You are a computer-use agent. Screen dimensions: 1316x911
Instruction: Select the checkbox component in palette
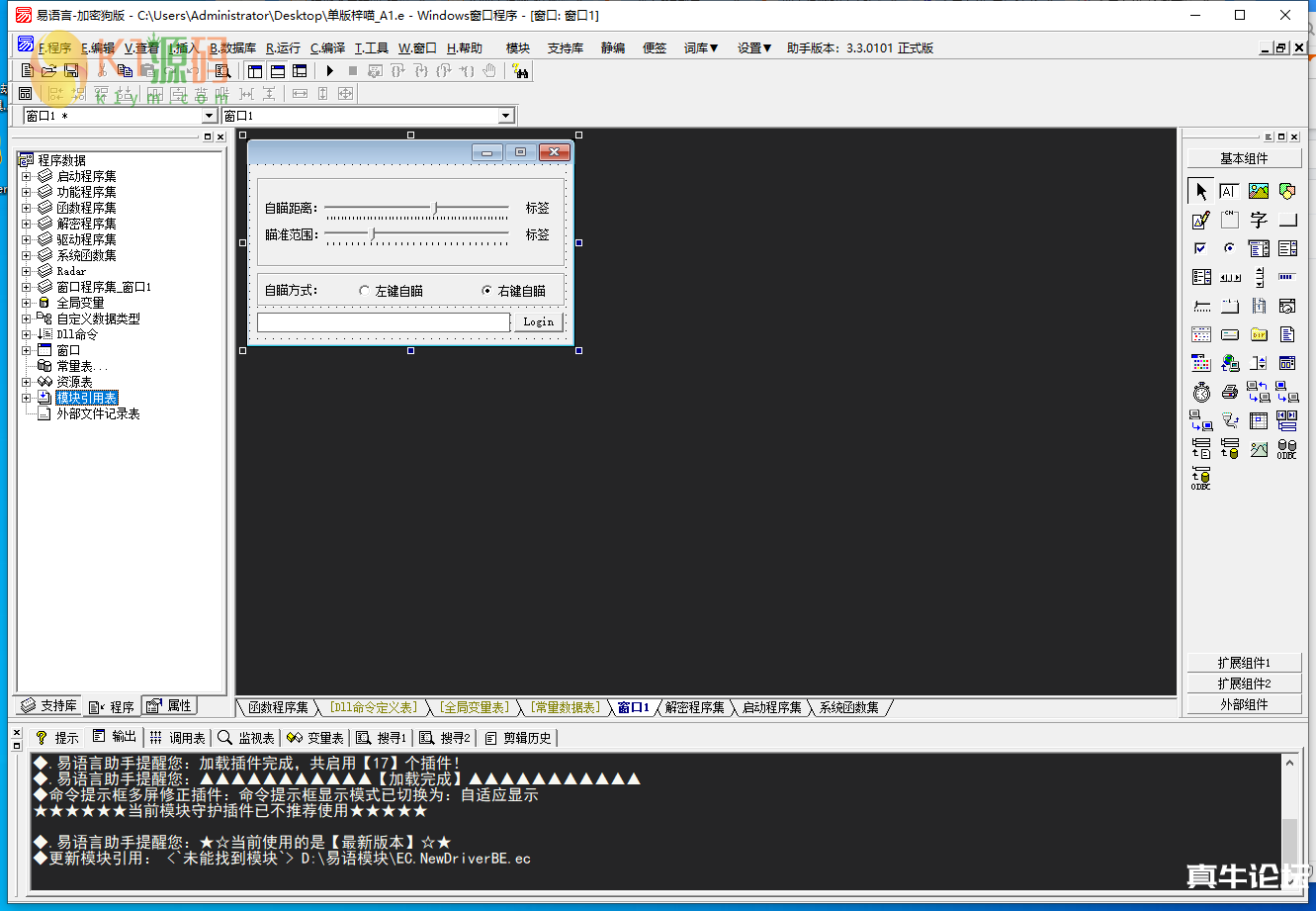click(1200, 249)
